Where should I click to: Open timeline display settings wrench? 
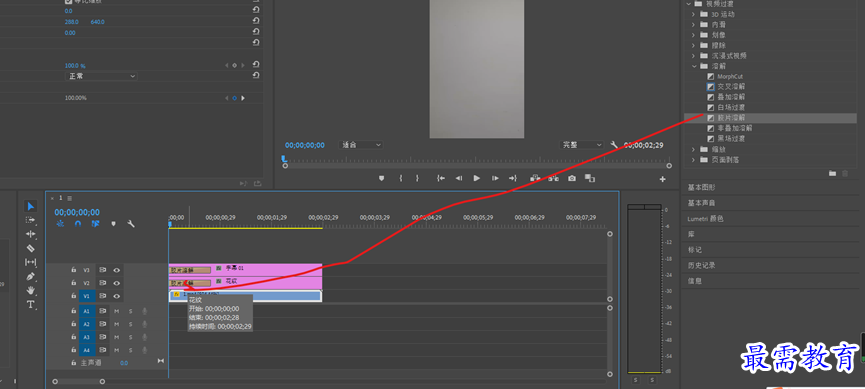[131, 224]
